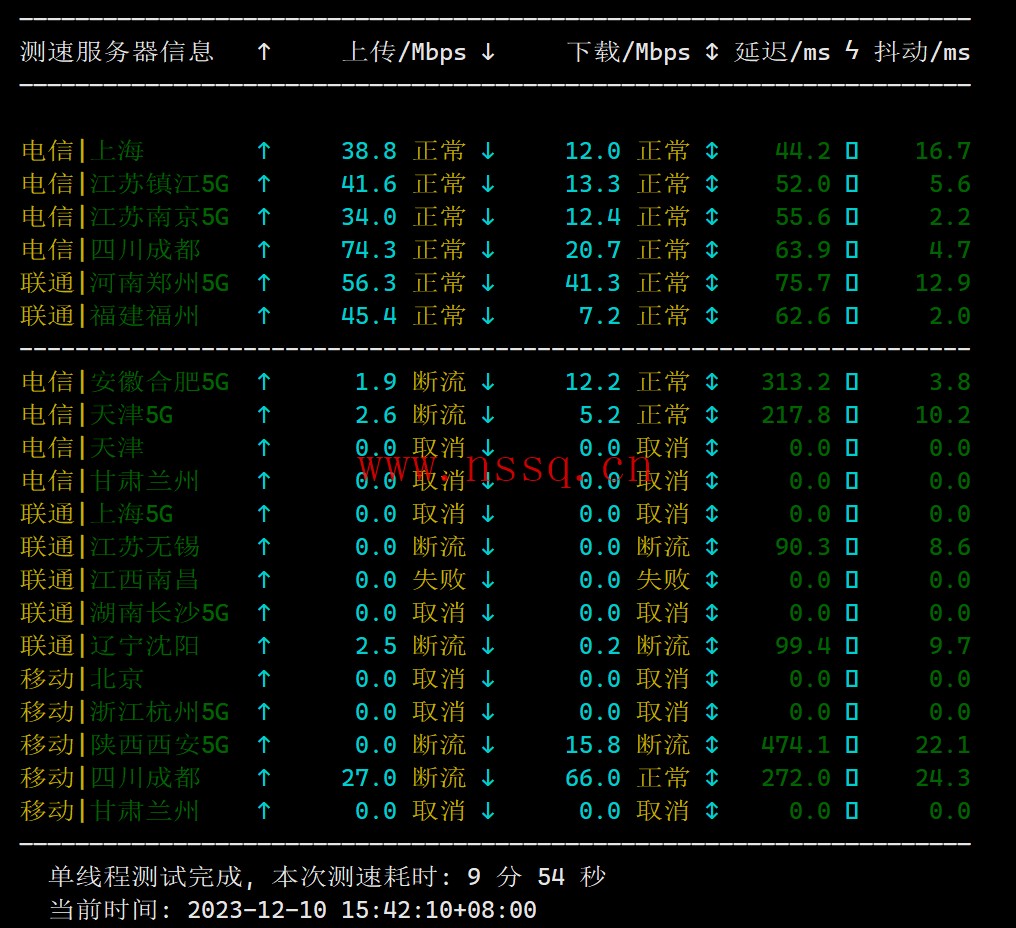This screenshot has height=928, width=1016.
Task: Click the 失败 upload status for 江西南昌
Action: pos(439,581)
